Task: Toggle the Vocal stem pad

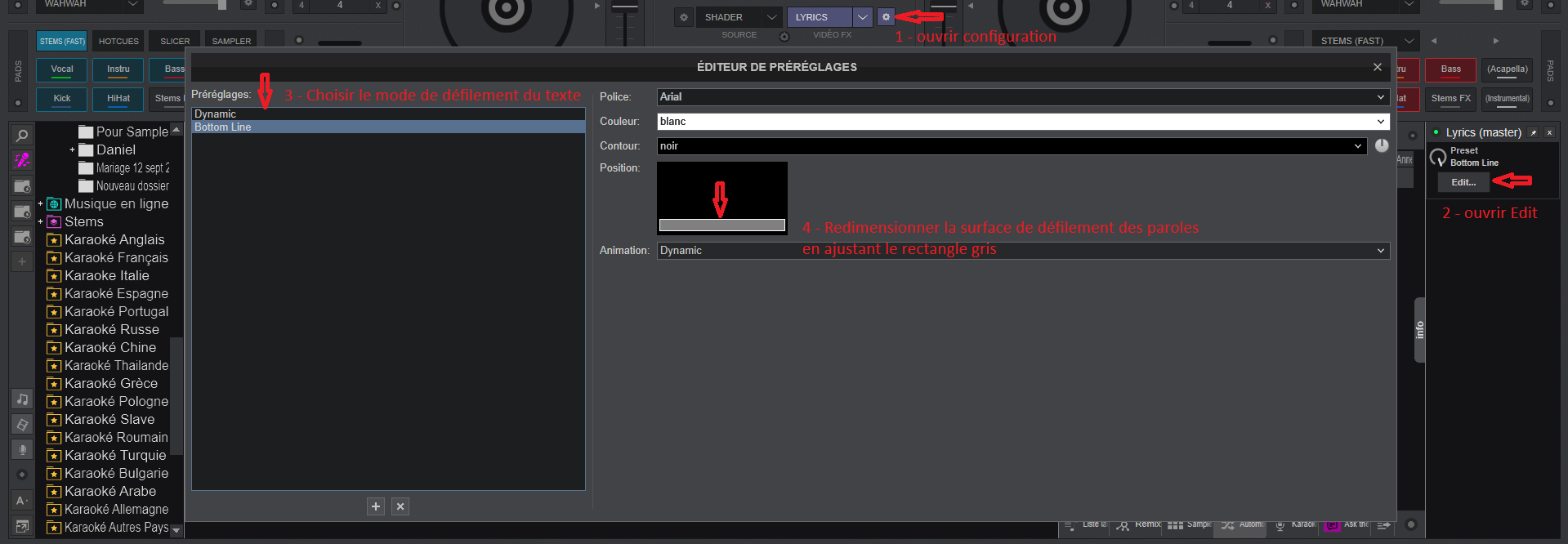Action: [x=62, y=70]
